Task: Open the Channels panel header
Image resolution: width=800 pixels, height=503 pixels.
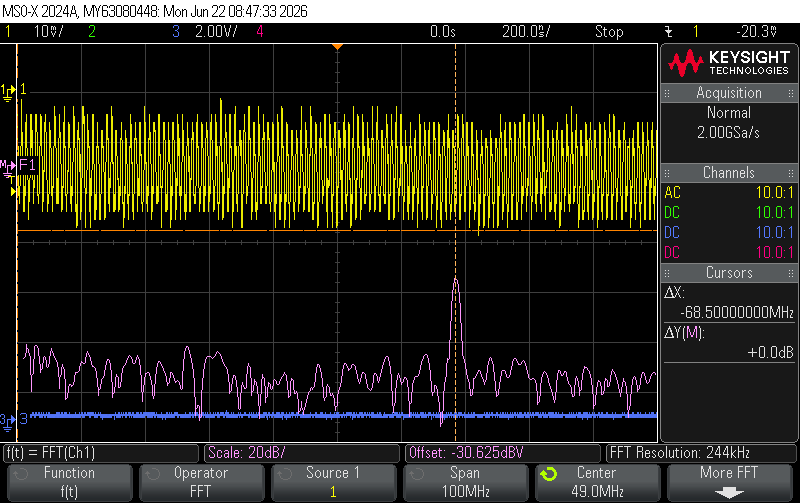Action: (x=729, y=172)
